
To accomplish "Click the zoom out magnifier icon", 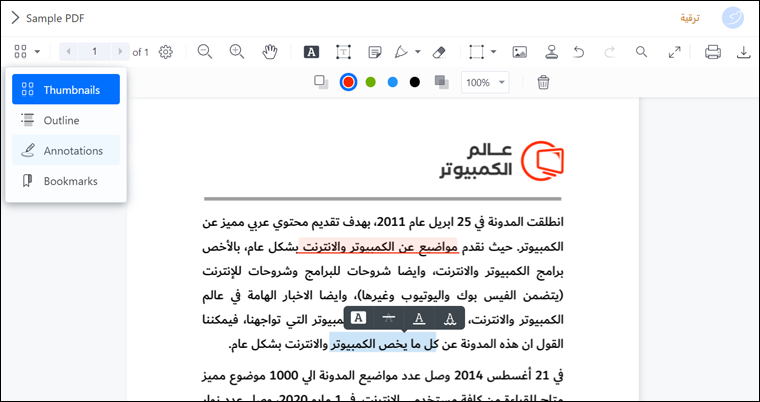I will [x=205, y=52].
